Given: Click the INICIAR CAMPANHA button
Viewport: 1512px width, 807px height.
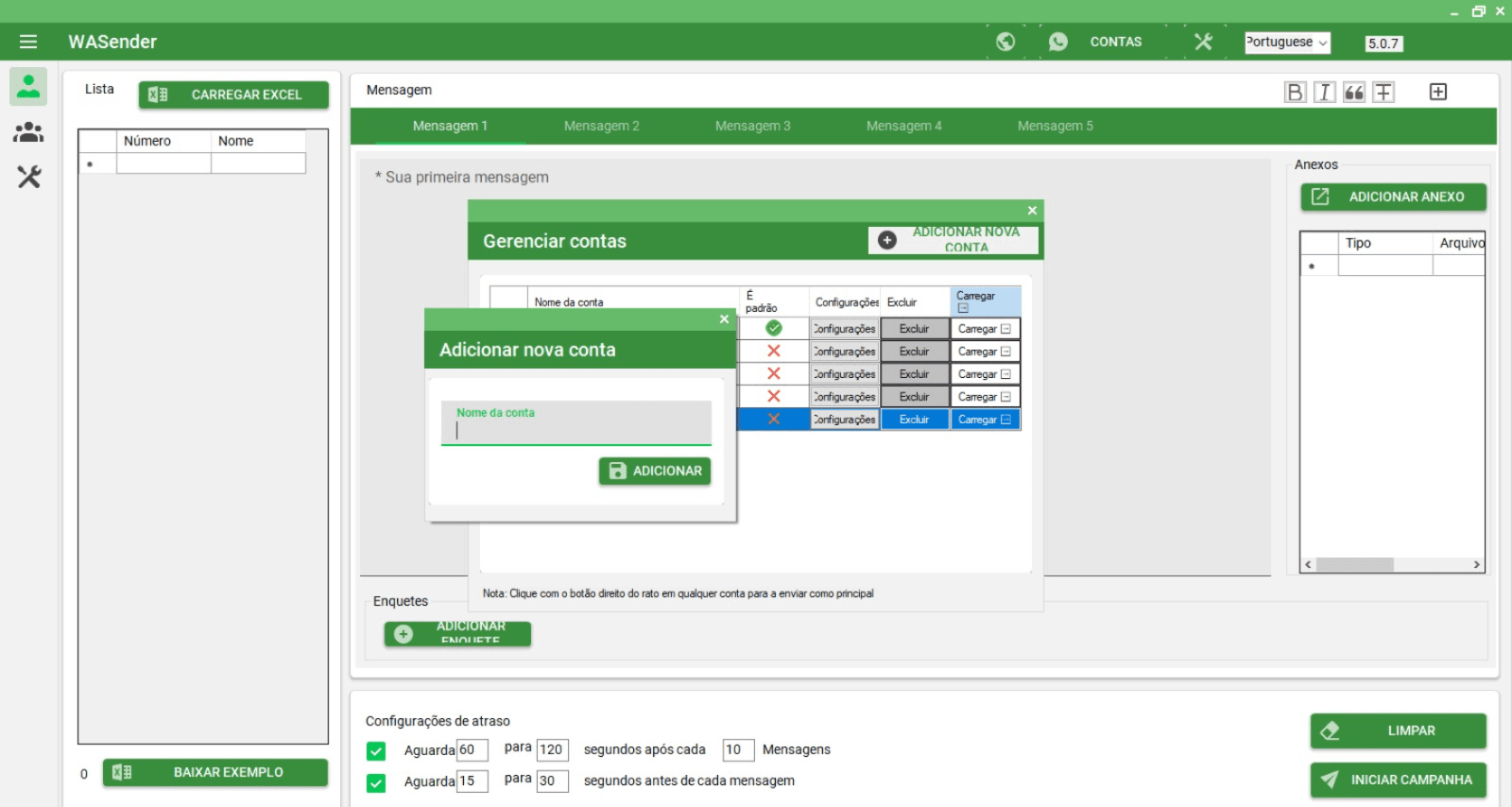Looking at the screenshot, I should tap(1398, 780).
